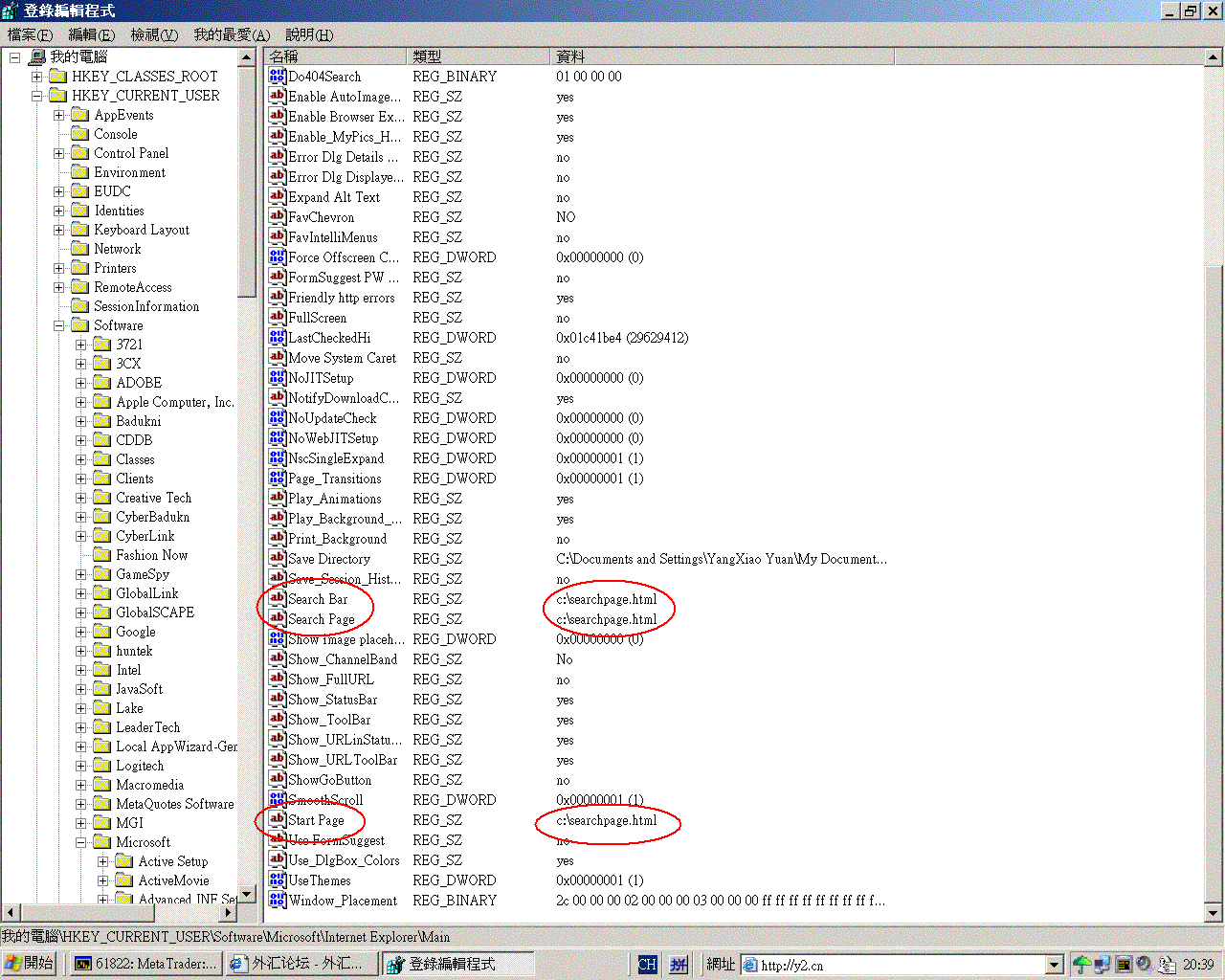Click the 登錄編輯程式 taskbar button
1225x980 pixels.
click(x=457, y=964)
